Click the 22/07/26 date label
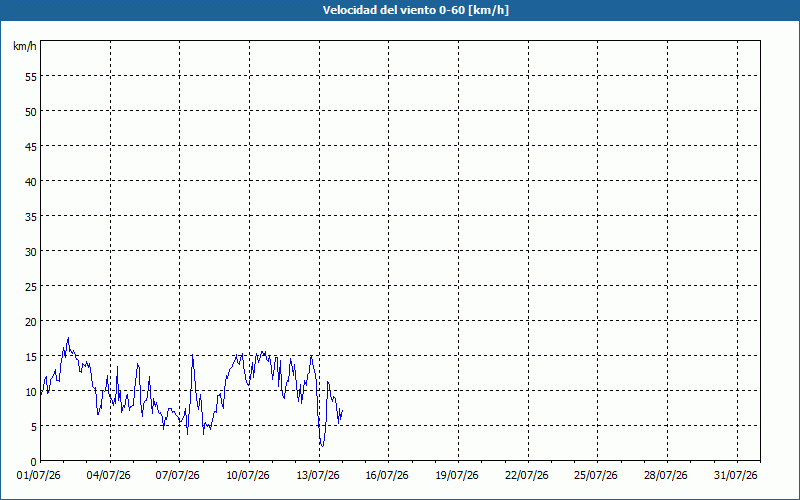Image resolution: width=800 pixels, height=500 pixels. (527, 475)
